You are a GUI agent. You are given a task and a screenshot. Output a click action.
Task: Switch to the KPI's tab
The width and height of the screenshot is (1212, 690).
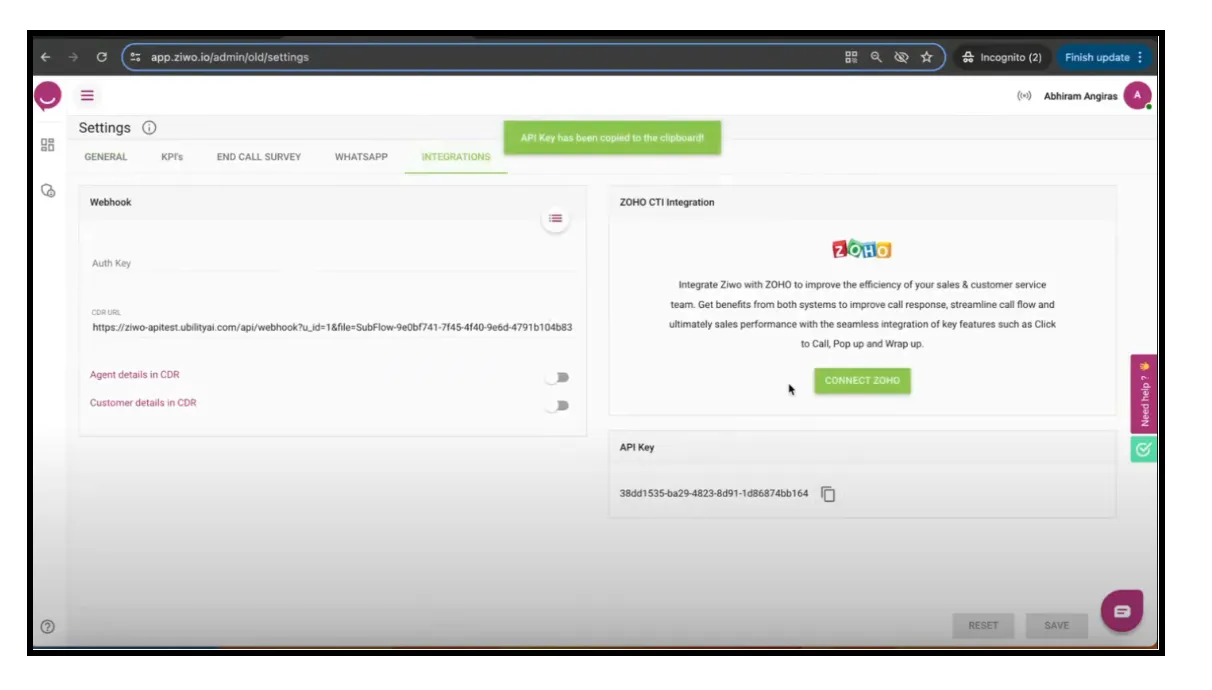[x=172, y=157]
